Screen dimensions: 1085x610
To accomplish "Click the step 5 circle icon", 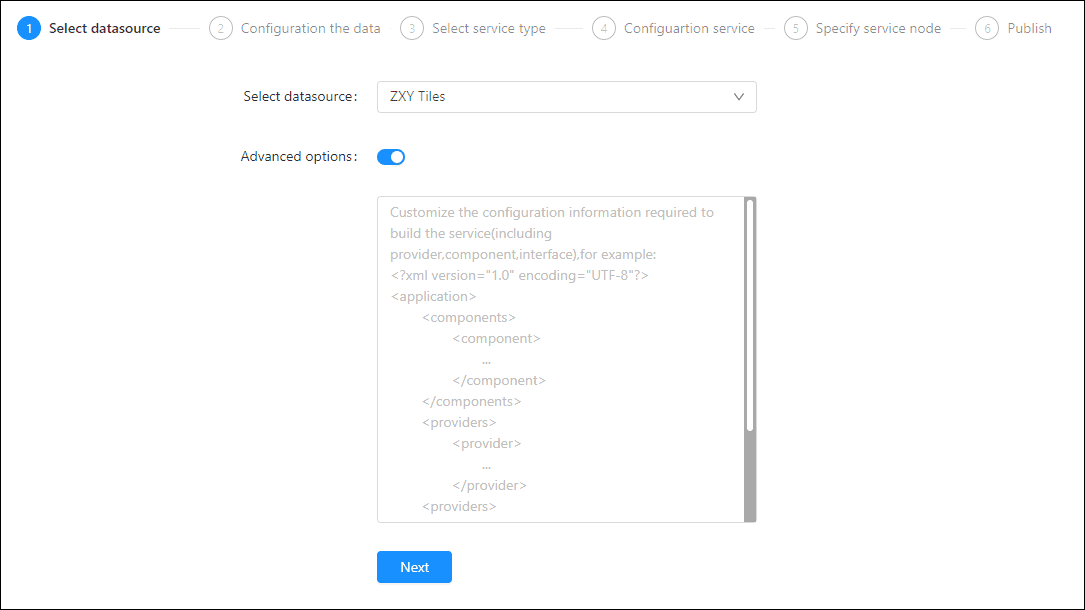I will 796,28.
